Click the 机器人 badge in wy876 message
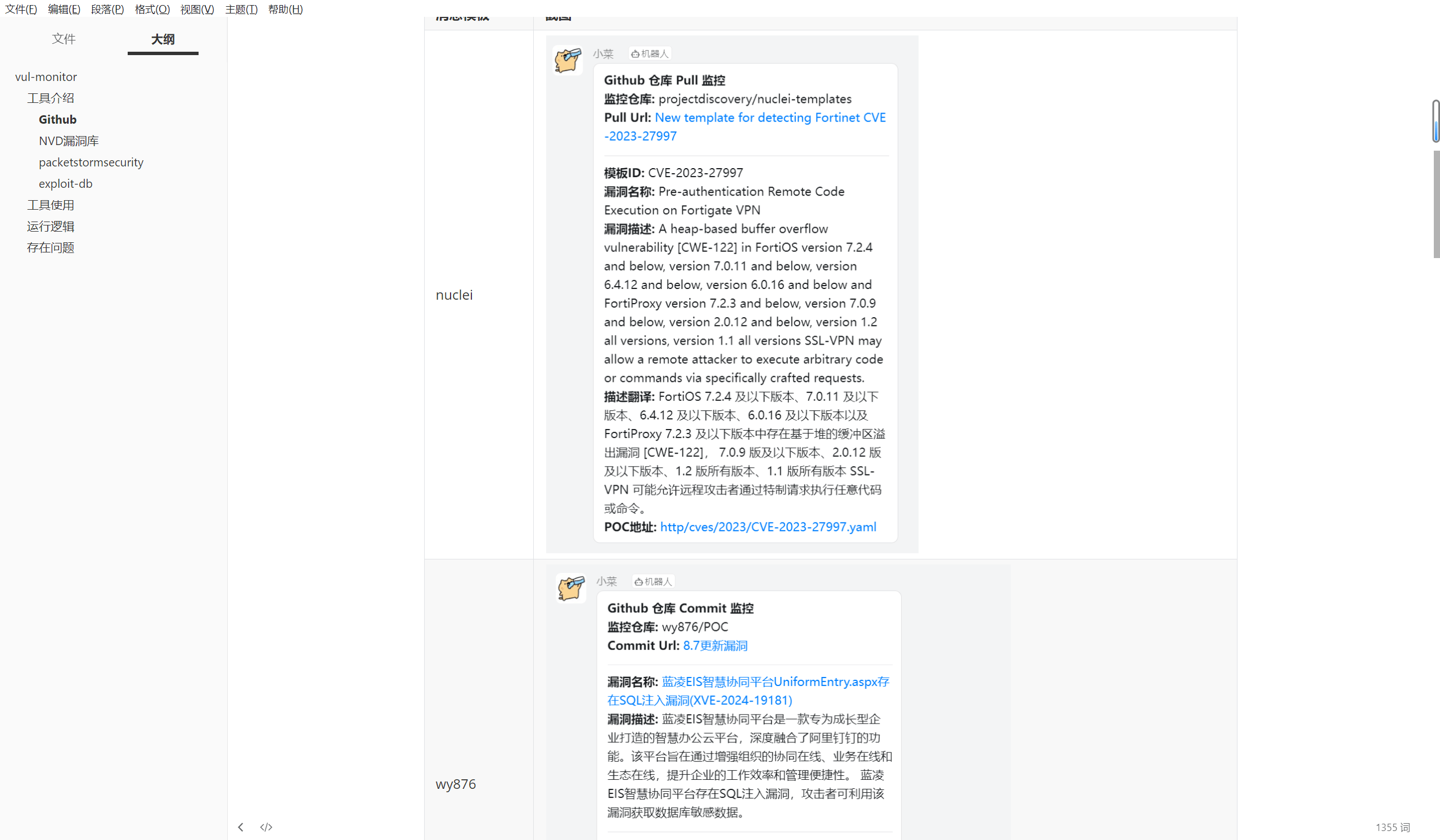1440x840 pixels. click(653, 581)
